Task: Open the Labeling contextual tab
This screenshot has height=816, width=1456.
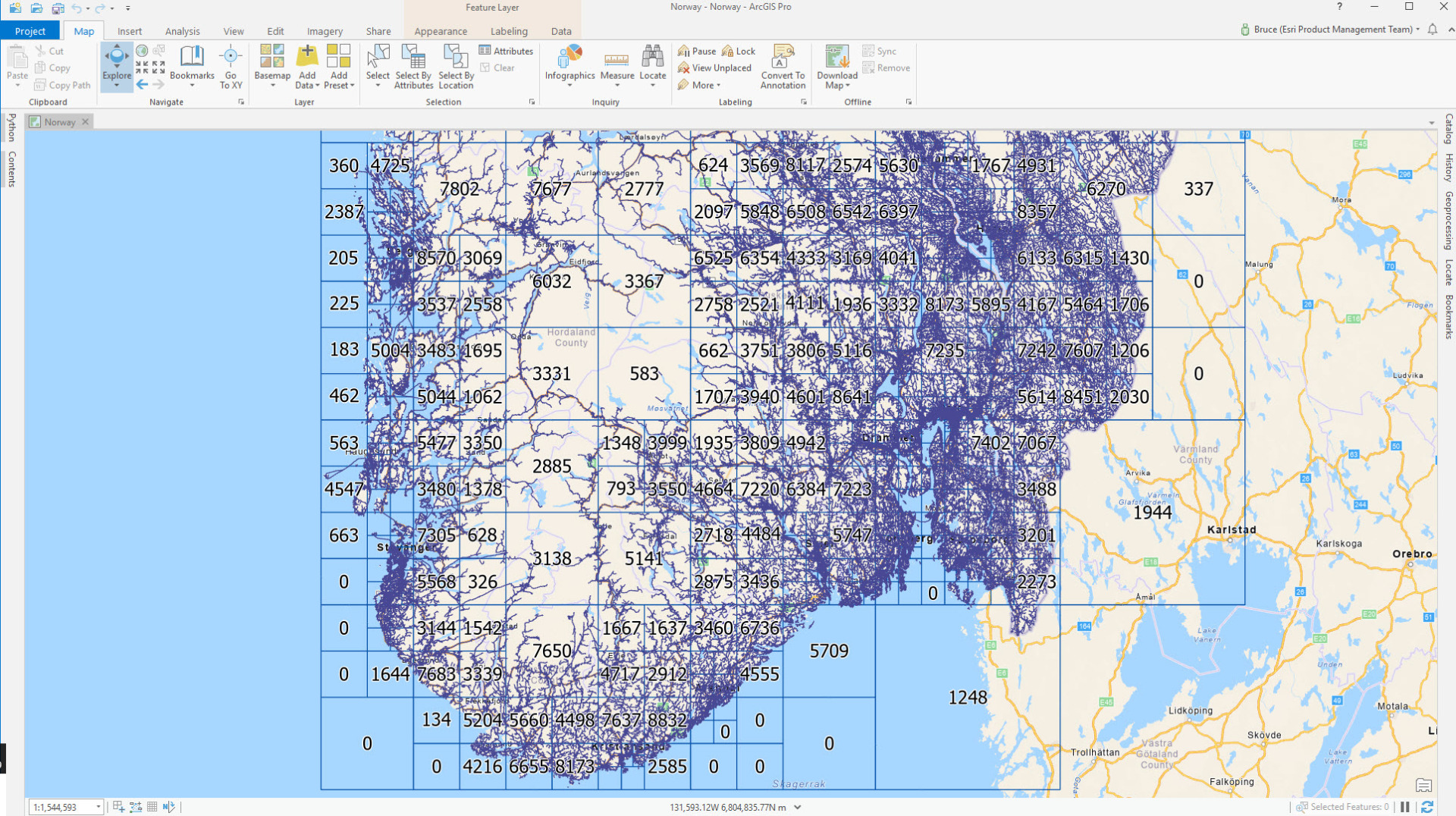Action: 508,31
